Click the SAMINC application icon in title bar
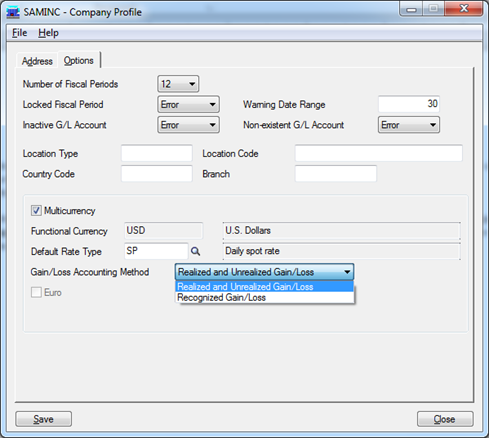Viewport: 489px width, 438px height. pyautogui.click(x=13, y=12)
